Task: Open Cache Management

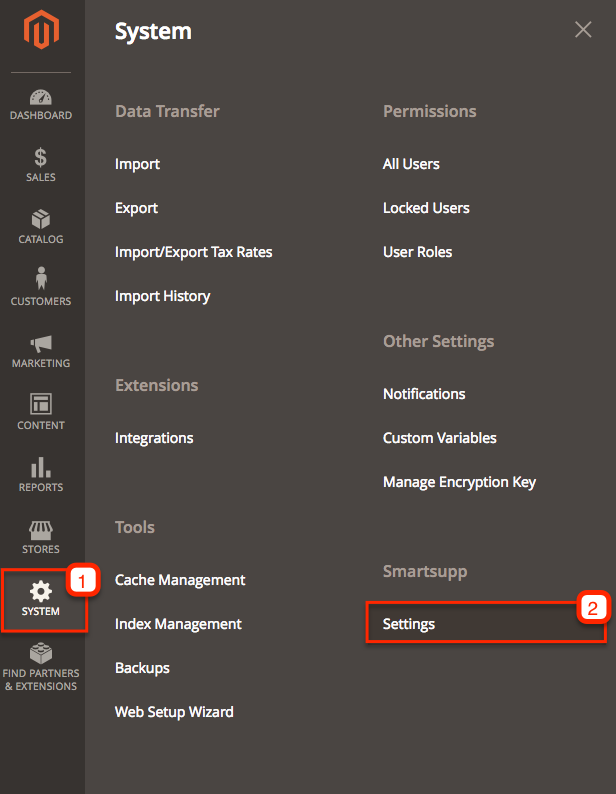Action: coord(180,580)
